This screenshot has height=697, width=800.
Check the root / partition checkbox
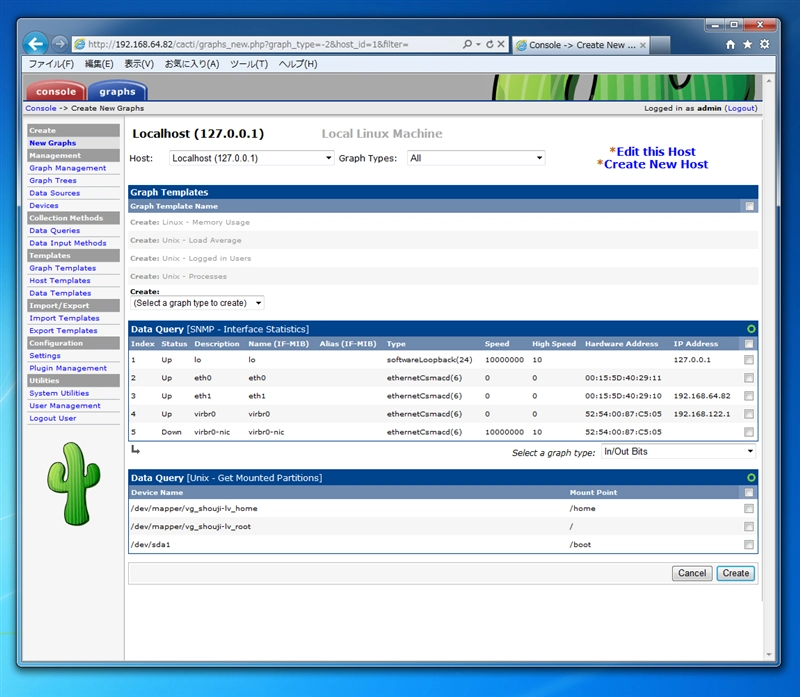pyautogui.click(x=749, y=527)
